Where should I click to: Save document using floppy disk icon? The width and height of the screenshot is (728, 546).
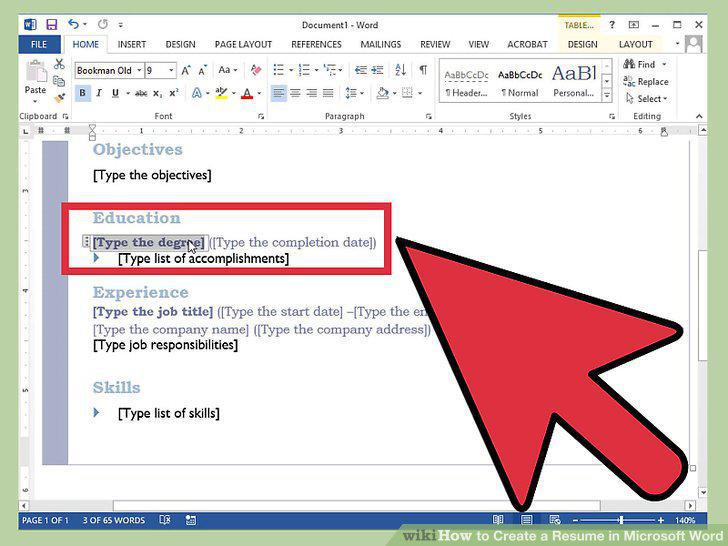[52, 24]
